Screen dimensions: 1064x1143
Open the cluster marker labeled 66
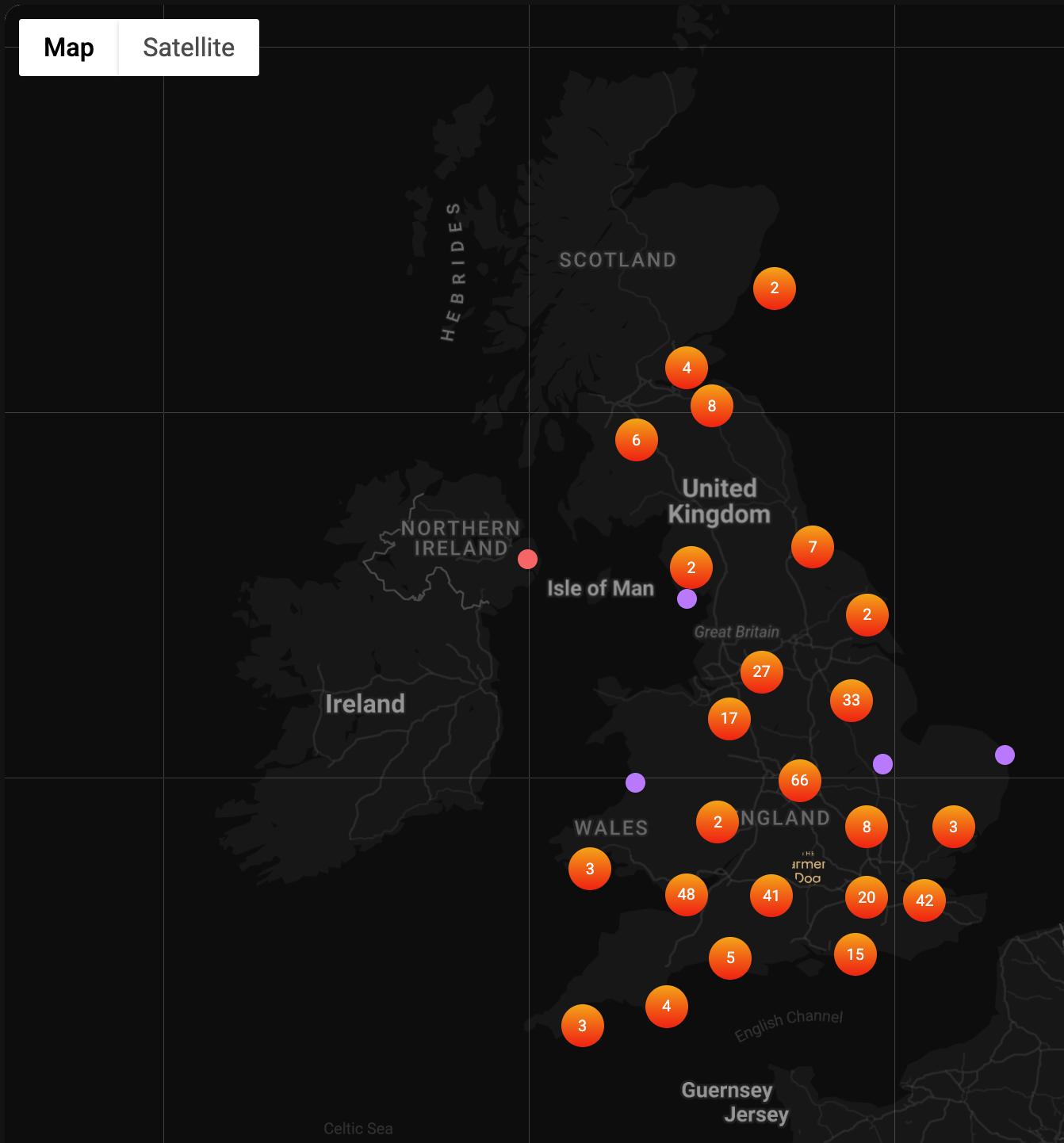click(x=799, y=781)
